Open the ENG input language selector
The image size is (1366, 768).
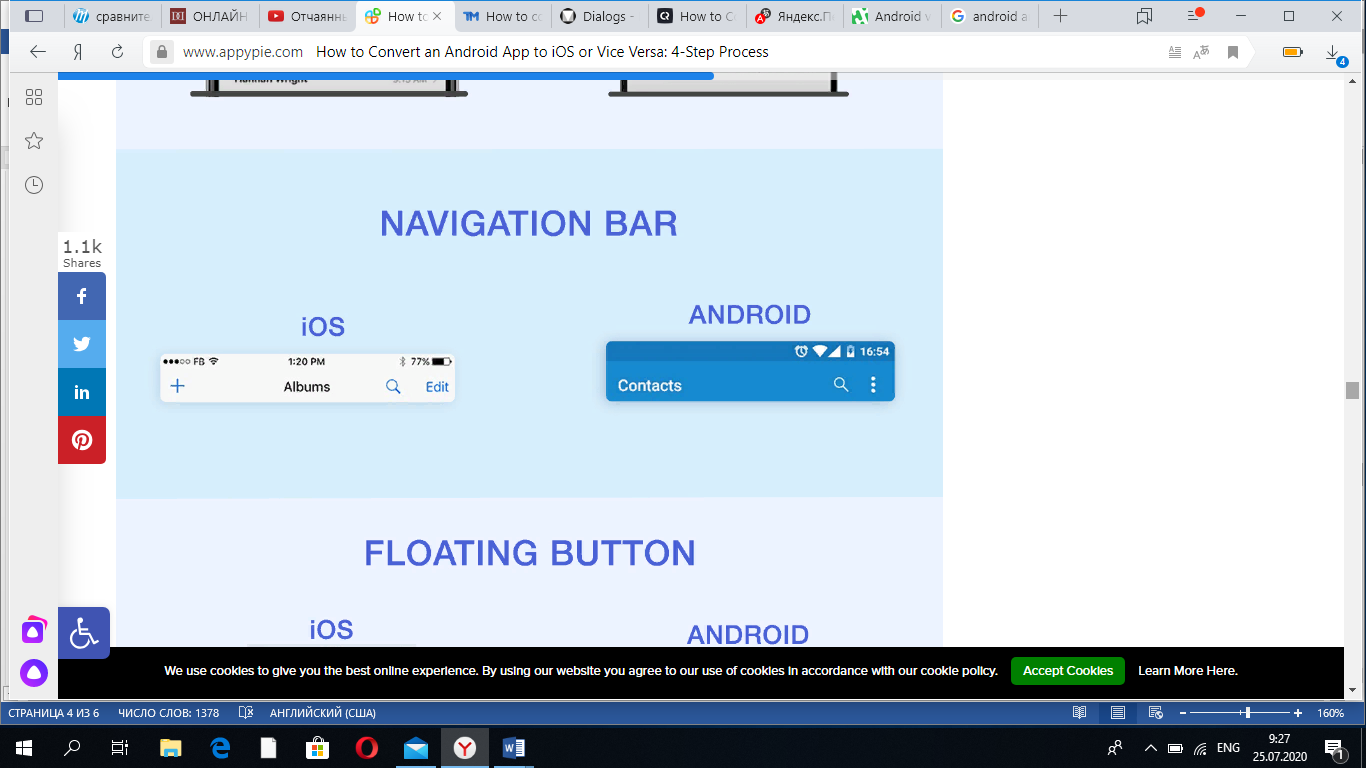pyautogui.click(x=1228, y=748)
